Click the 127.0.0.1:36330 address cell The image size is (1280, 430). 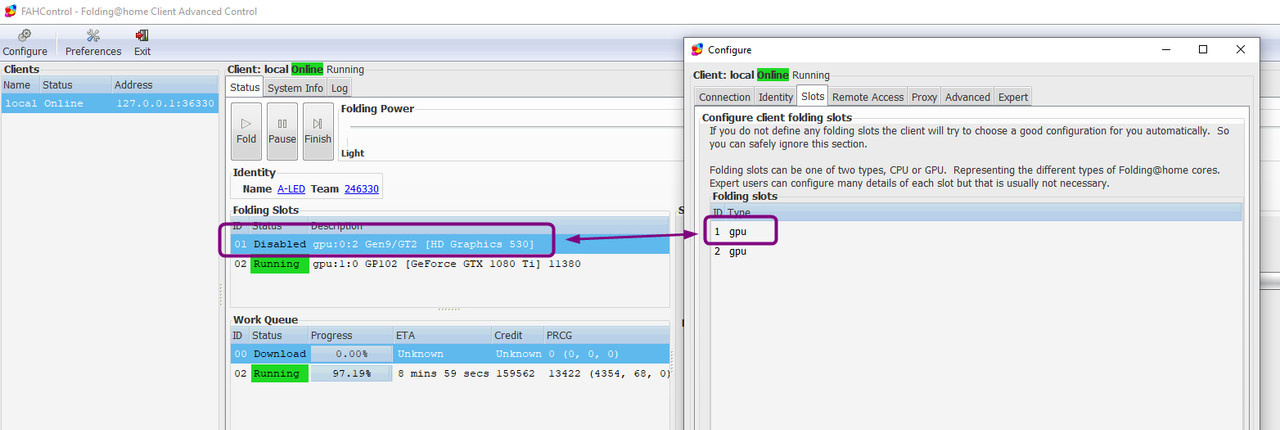(165, 103)
